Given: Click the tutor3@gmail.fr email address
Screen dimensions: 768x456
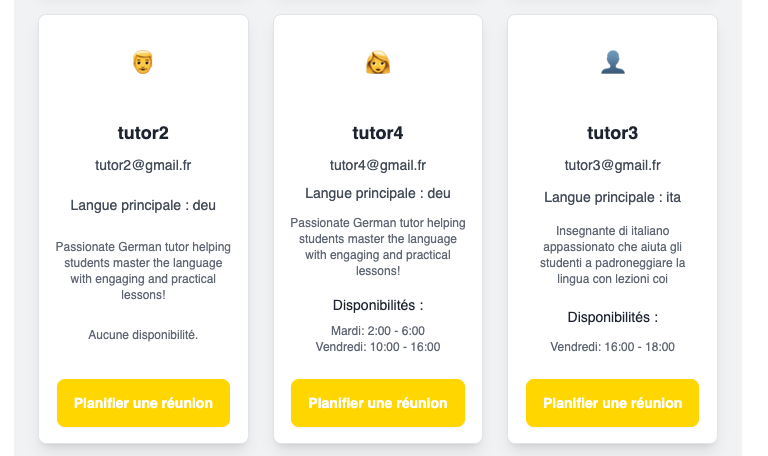Looking at the screenshot, I should (x=612, y=166).
